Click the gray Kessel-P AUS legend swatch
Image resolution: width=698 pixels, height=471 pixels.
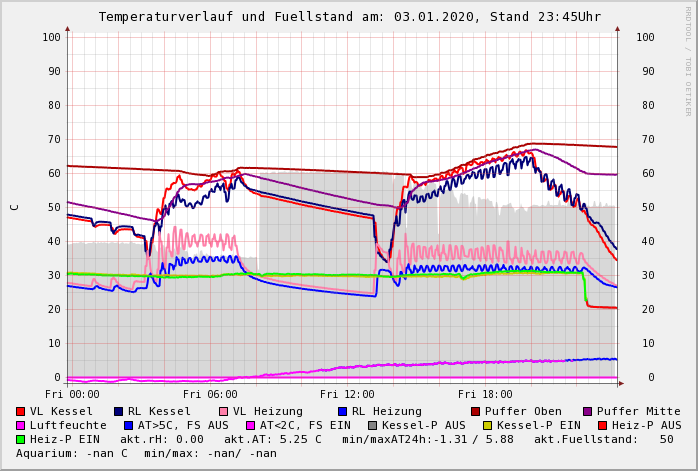tap(372, 426)
